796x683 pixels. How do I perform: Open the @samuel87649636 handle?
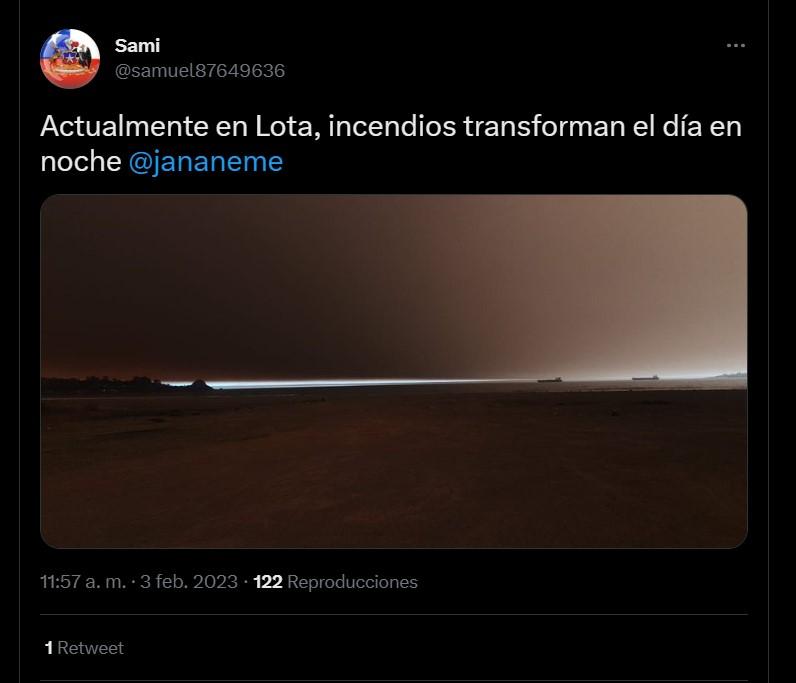(x=200, y=71)
